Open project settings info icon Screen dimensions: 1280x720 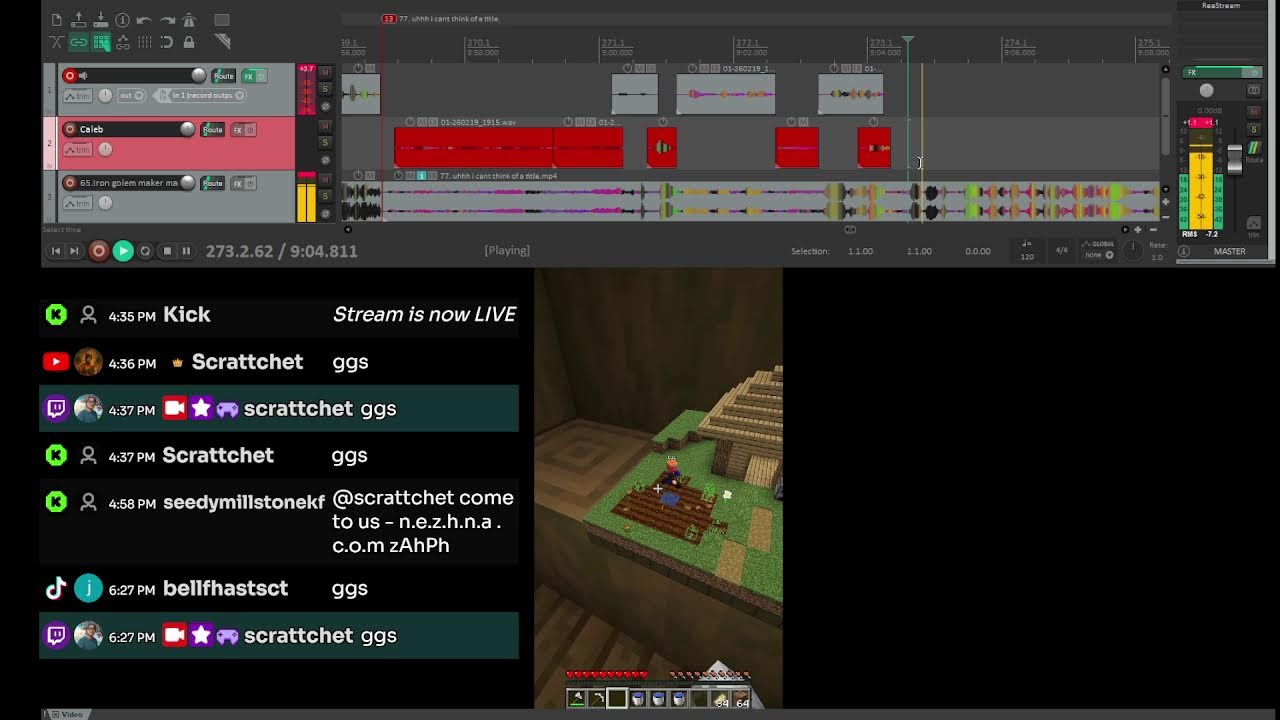tap(122, 20)
